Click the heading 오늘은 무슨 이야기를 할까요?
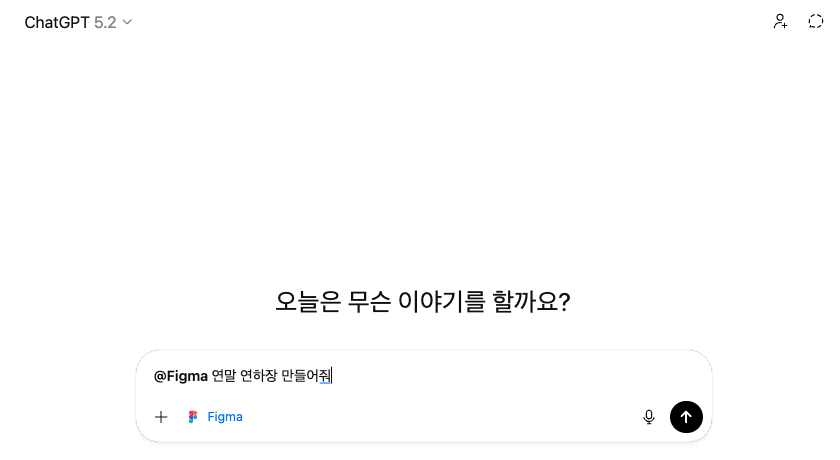 tap(423, 301)
